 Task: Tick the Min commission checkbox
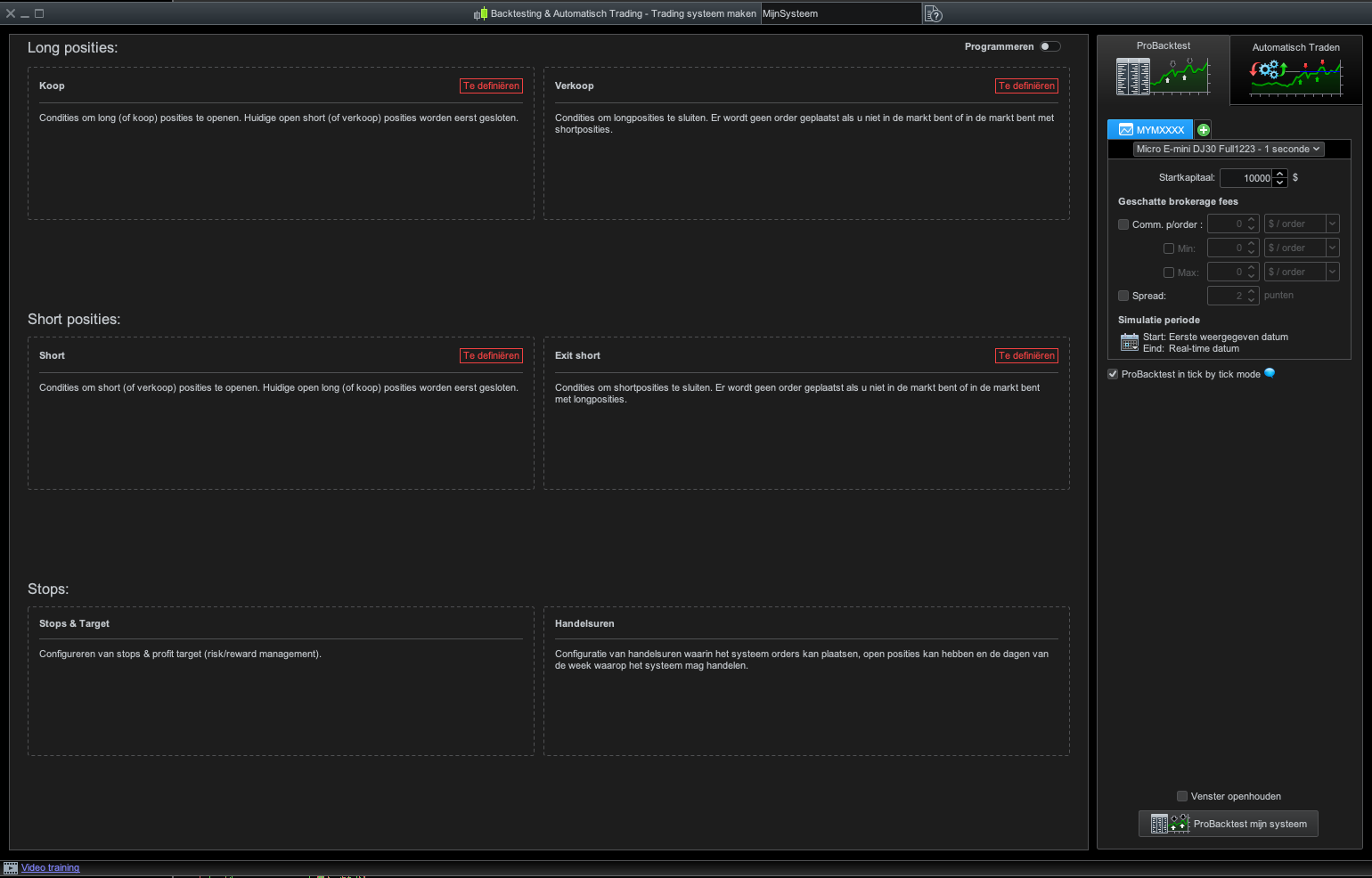tap(1169, 248)
